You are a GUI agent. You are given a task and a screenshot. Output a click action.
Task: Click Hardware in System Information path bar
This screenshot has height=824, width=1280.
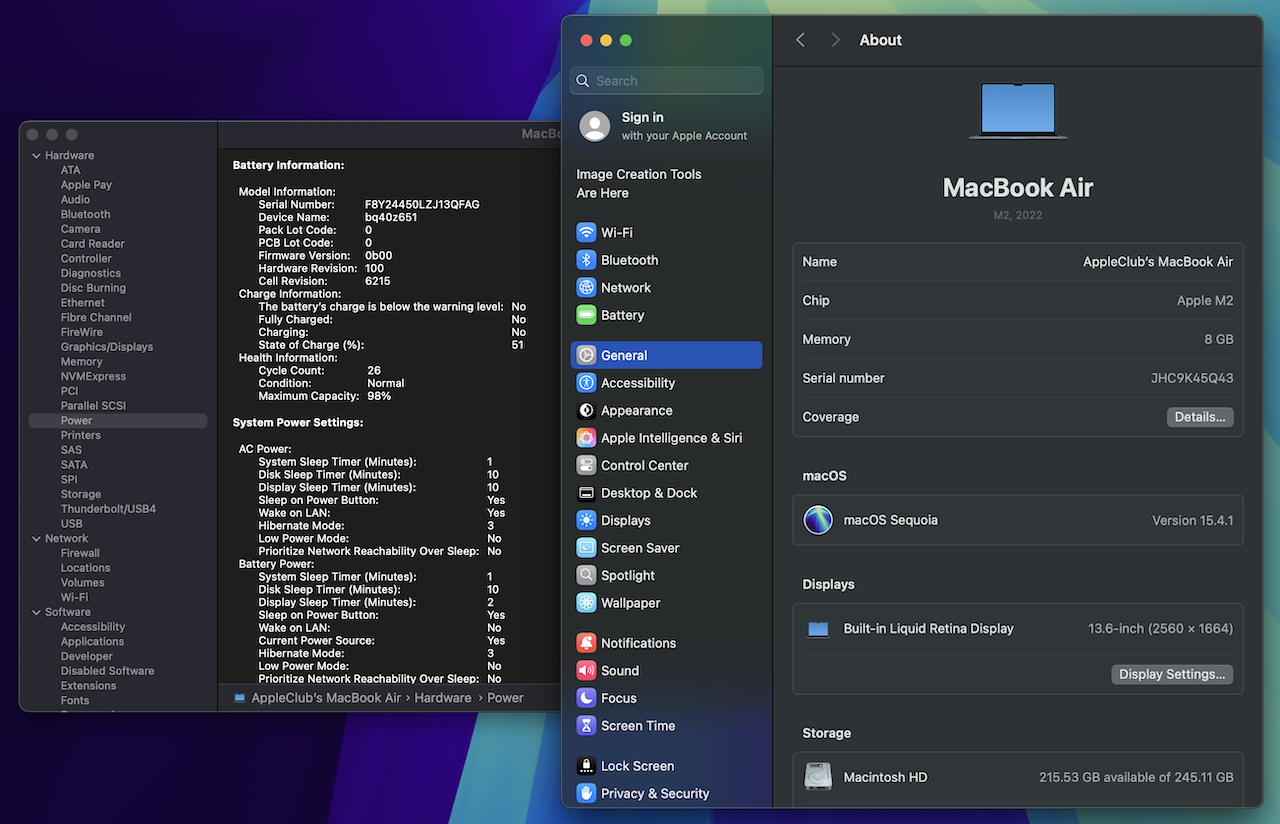click(x=443, y=698)
